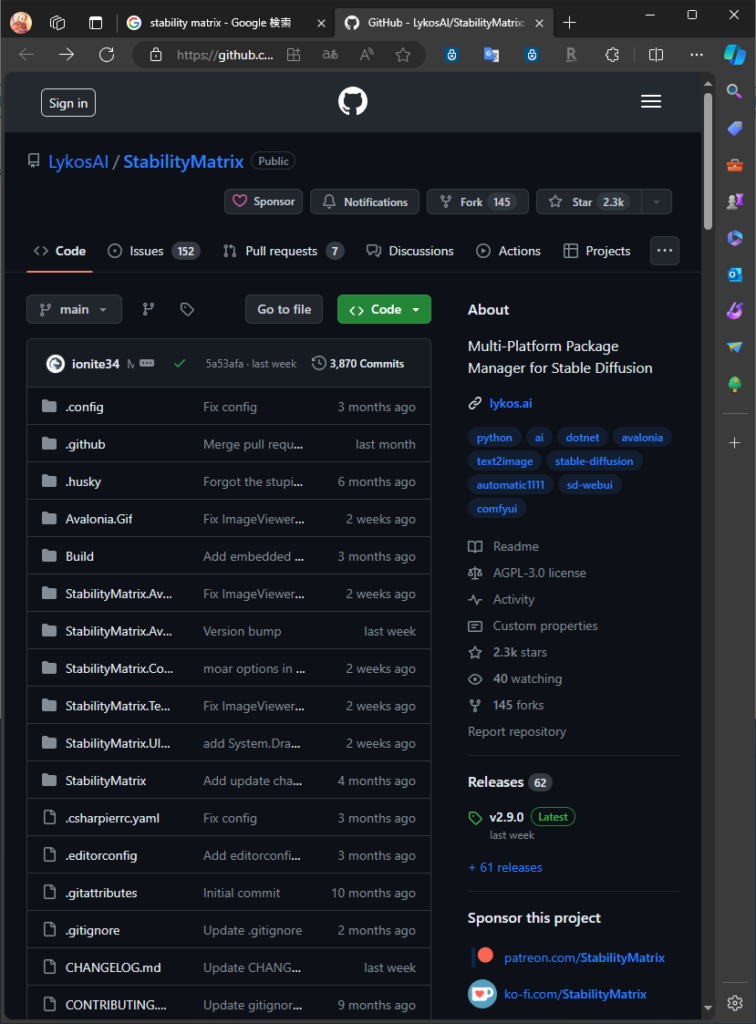Add page to favorites star icon
The width and height of the screenshot is (756, 1024).
[403, 55]
